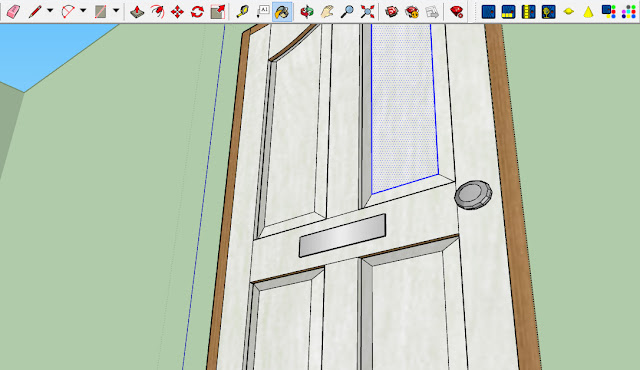Click the yellow disc-shaped icon
The image size is (640, 370).
tap(569, 12)
